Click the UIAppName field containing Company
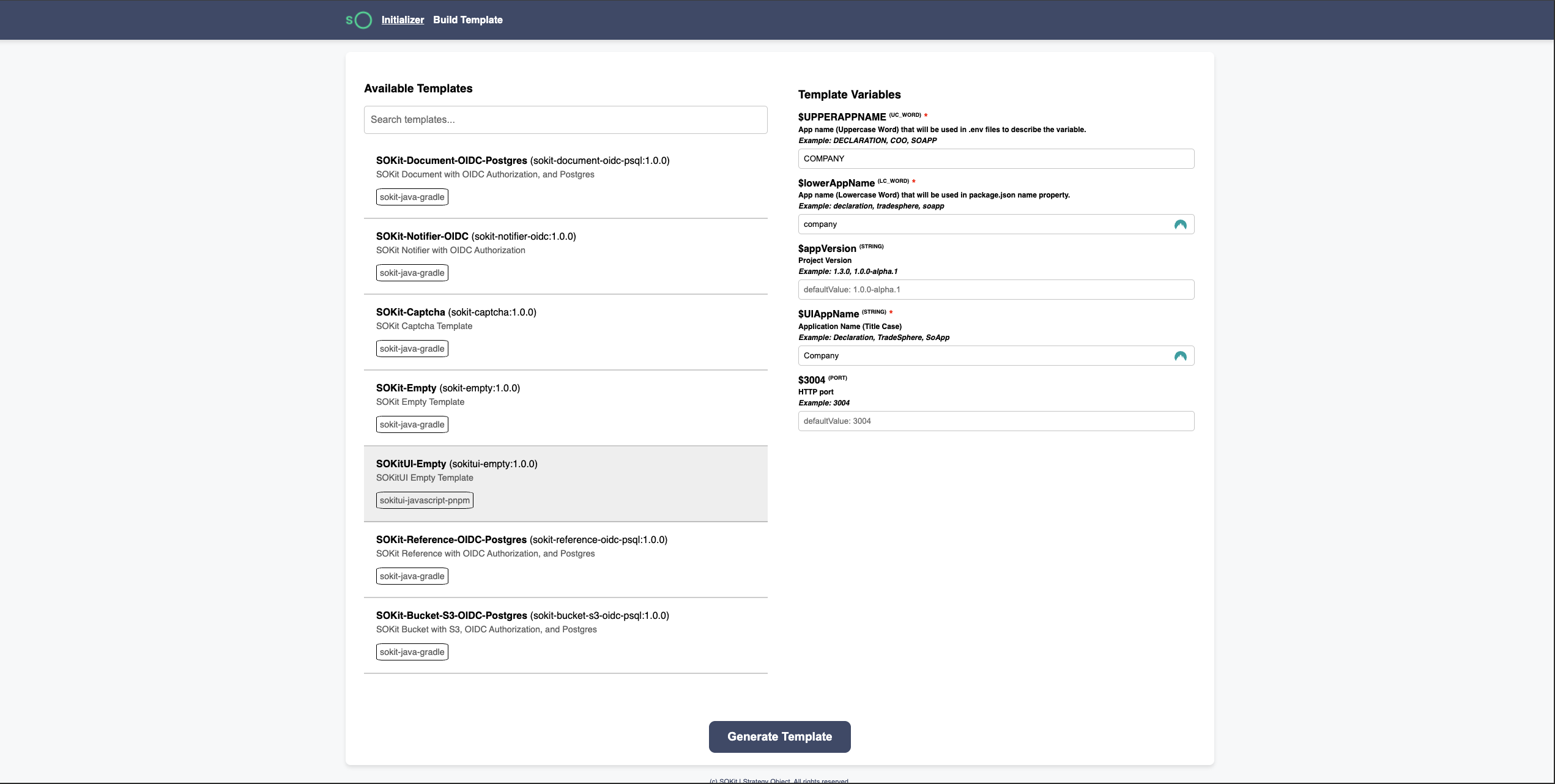The width and height of the screenshot is (1555, 784). tap(979, 356)
